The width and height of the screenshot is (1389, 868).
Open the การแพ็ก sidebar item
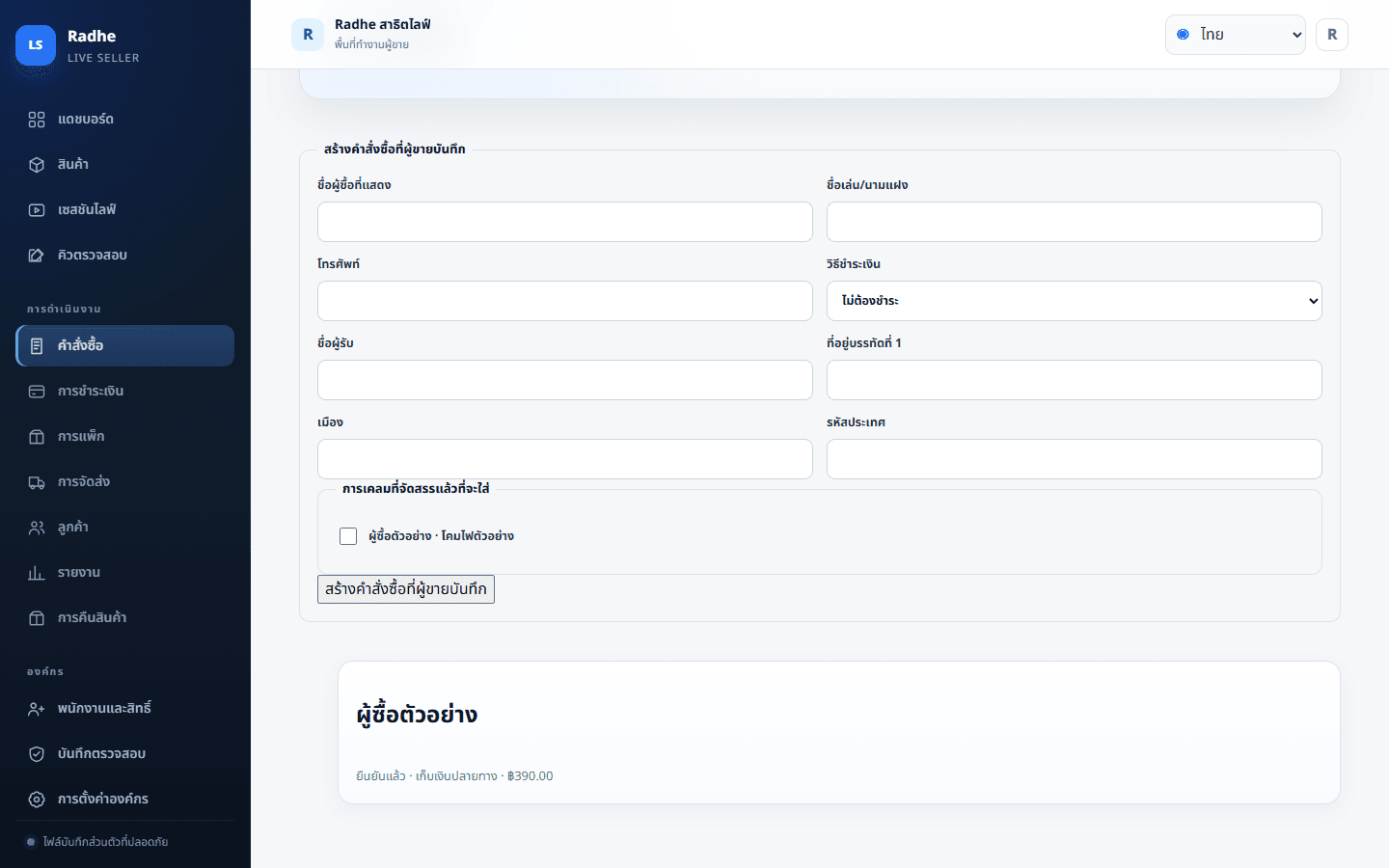click(124, 437)
